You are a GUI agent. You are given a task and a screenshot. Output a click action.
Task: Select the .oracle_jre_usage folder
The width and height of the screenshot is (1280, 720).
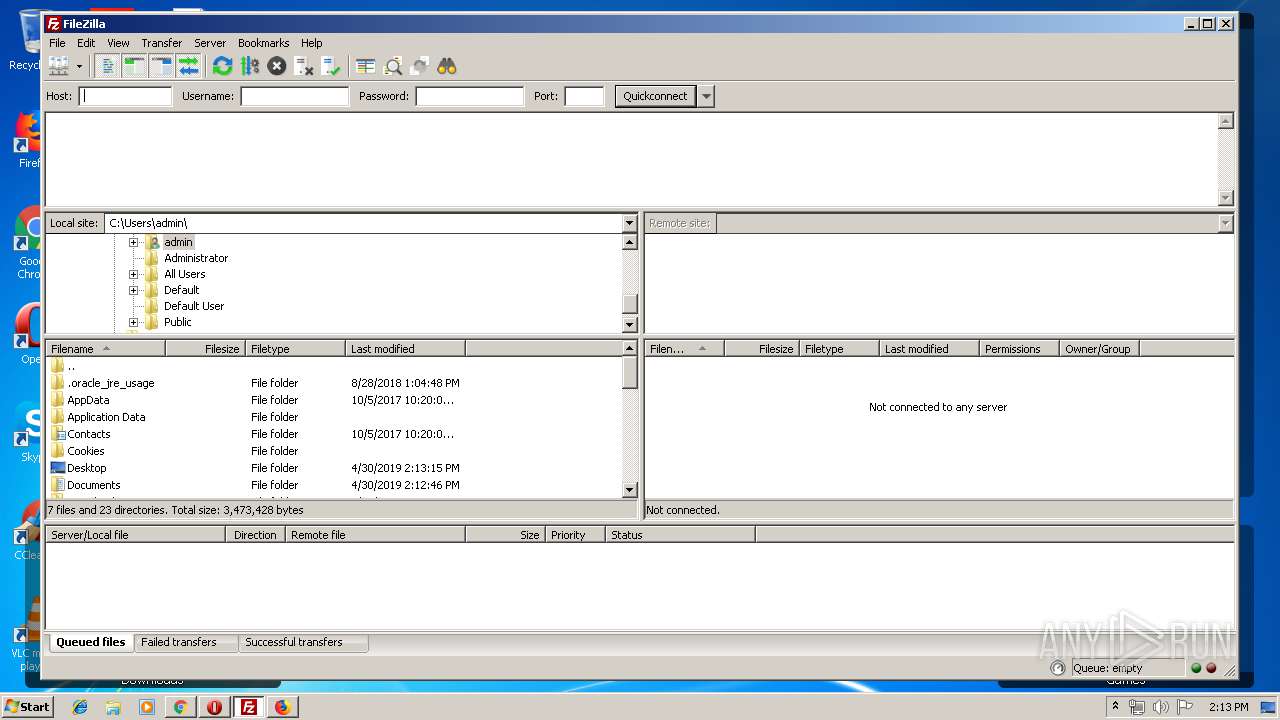pos(334,383)
